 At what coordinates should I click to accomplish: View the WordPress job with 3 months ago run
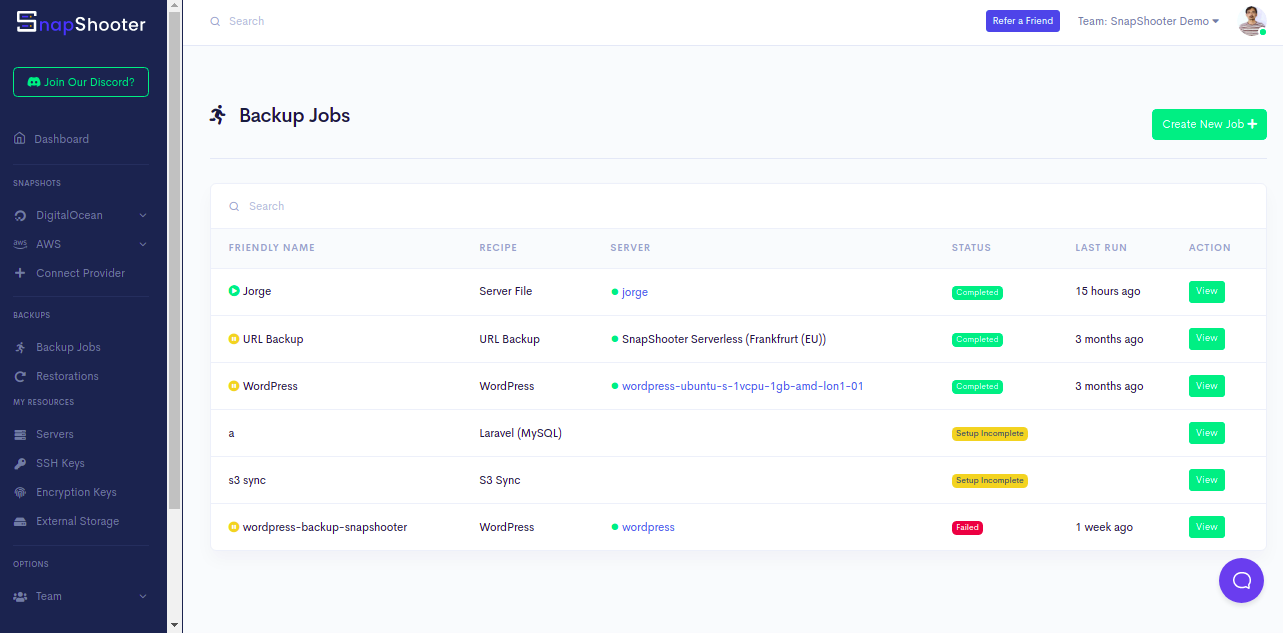[x=1207, y=386]
